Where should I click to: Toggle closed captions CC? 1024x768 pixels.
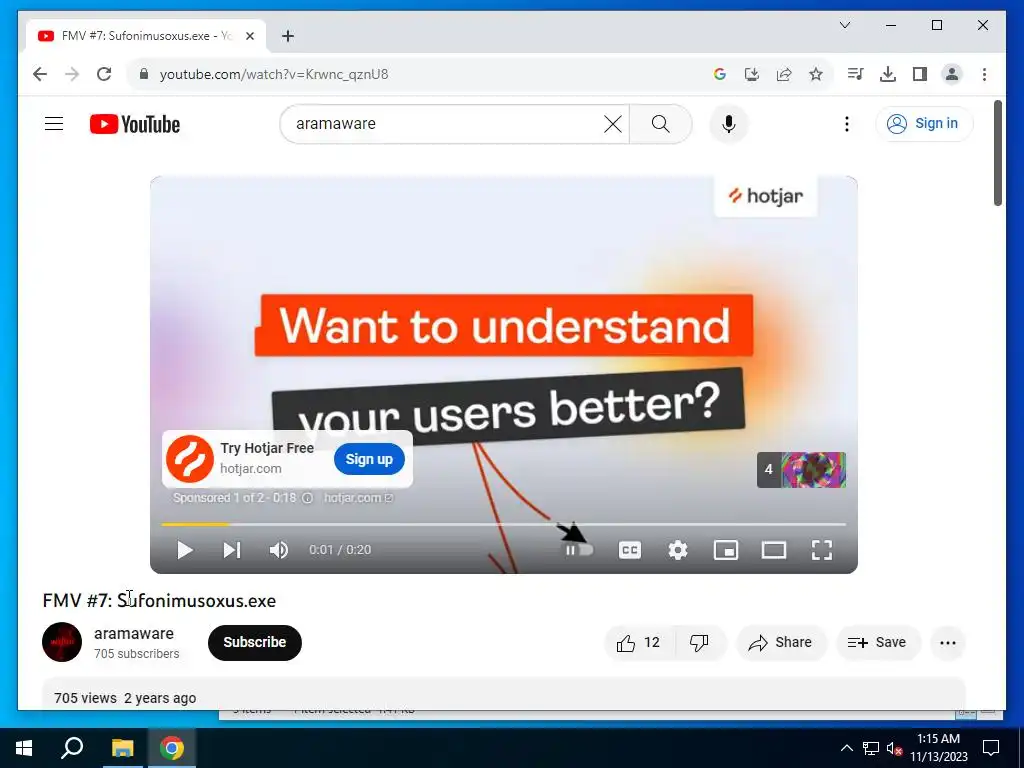pyautogui.click(x=630, y=550)
